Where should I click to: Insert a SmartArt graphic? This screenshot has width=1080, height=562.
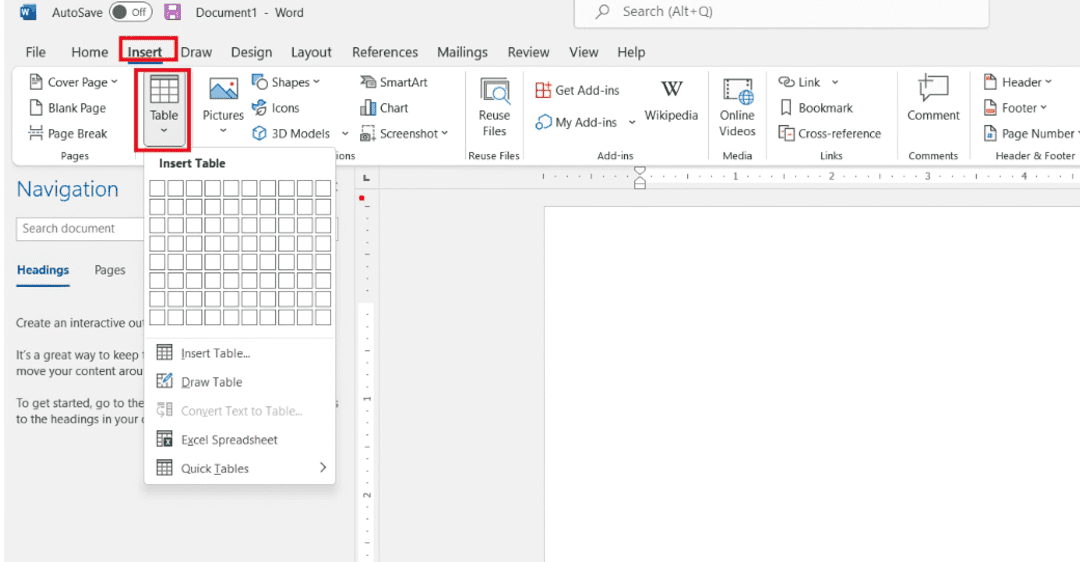(394, 82)
